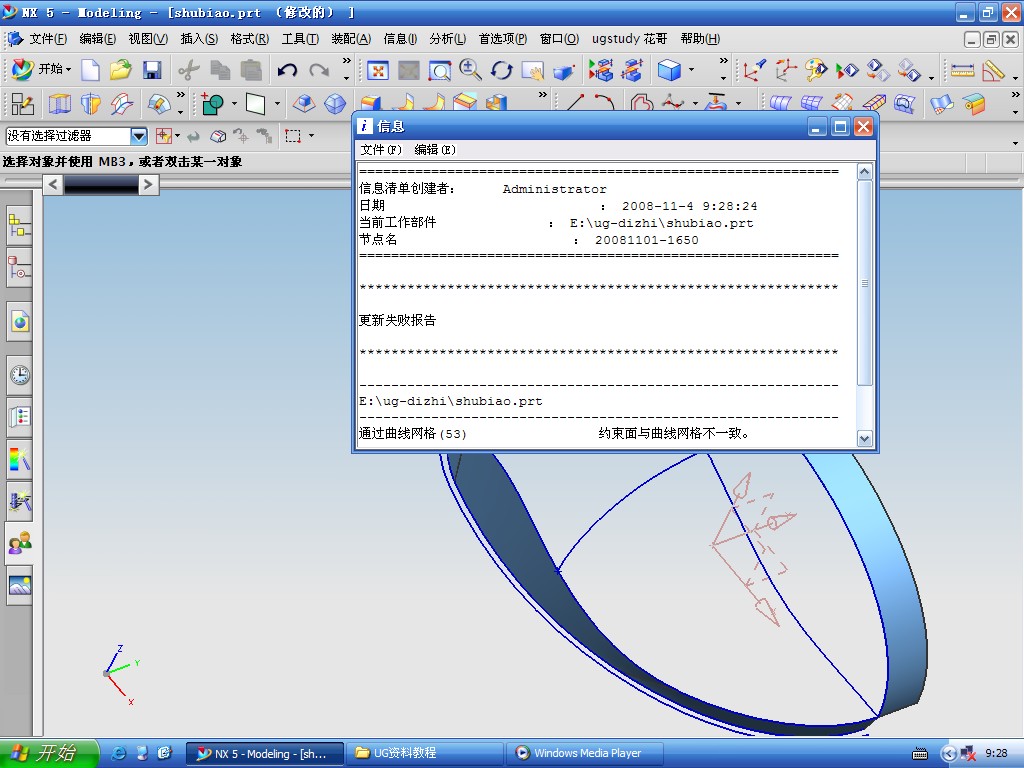This screenshot has width=1024, height=768.
Task: Select the Zoom window magnifier icon
Action: pyautogui.click(x=440, y=70)
